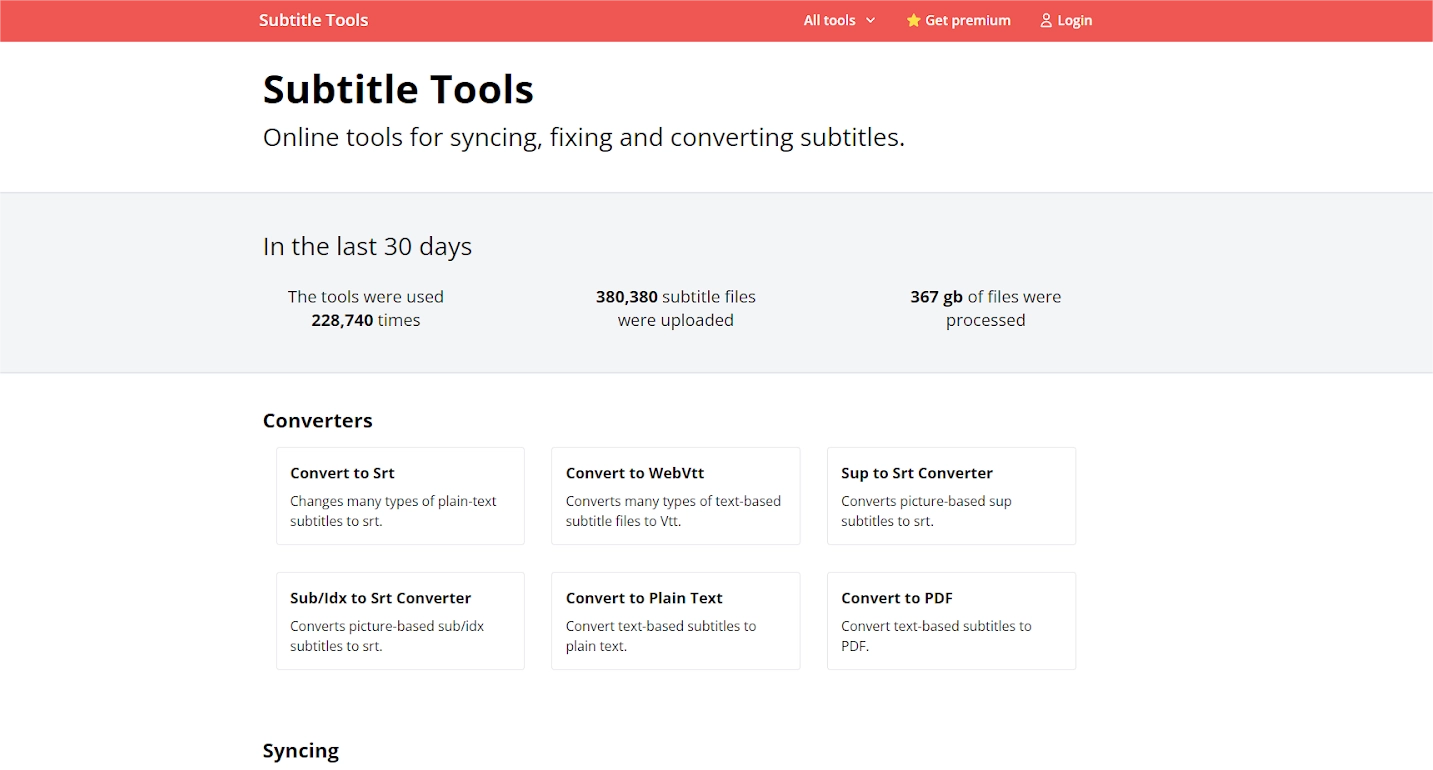Click the star icon beside Get premium
This screenshot has width=1433, height=770.
click(x=913, y=20)
